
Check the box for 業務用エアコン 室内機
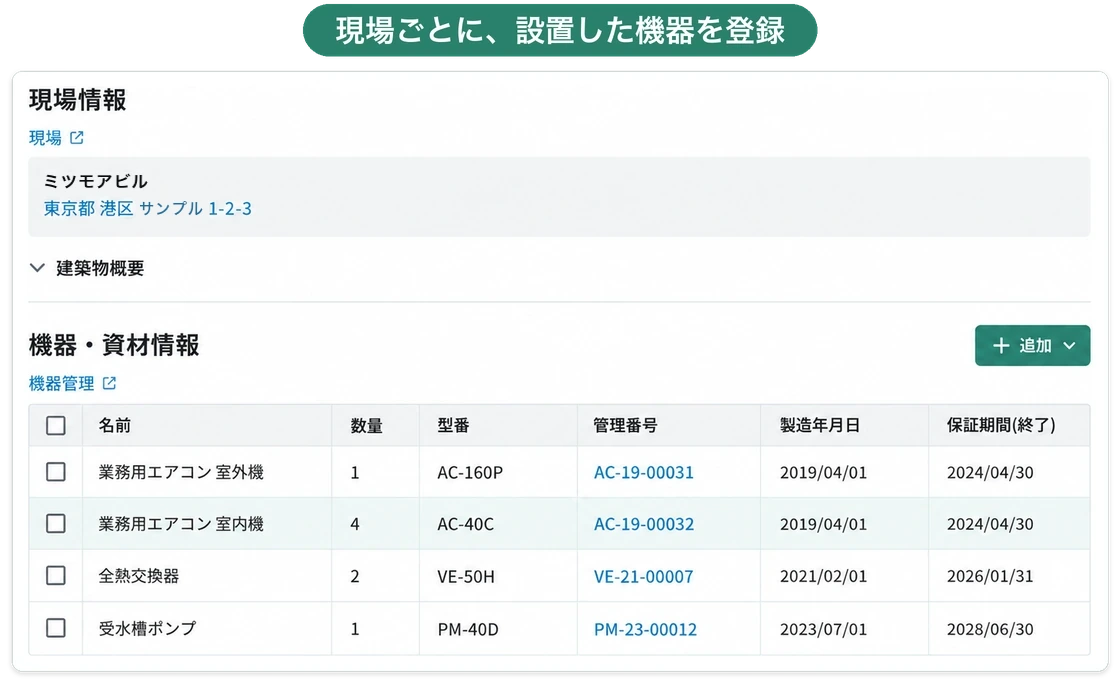[x=56, y=524]
